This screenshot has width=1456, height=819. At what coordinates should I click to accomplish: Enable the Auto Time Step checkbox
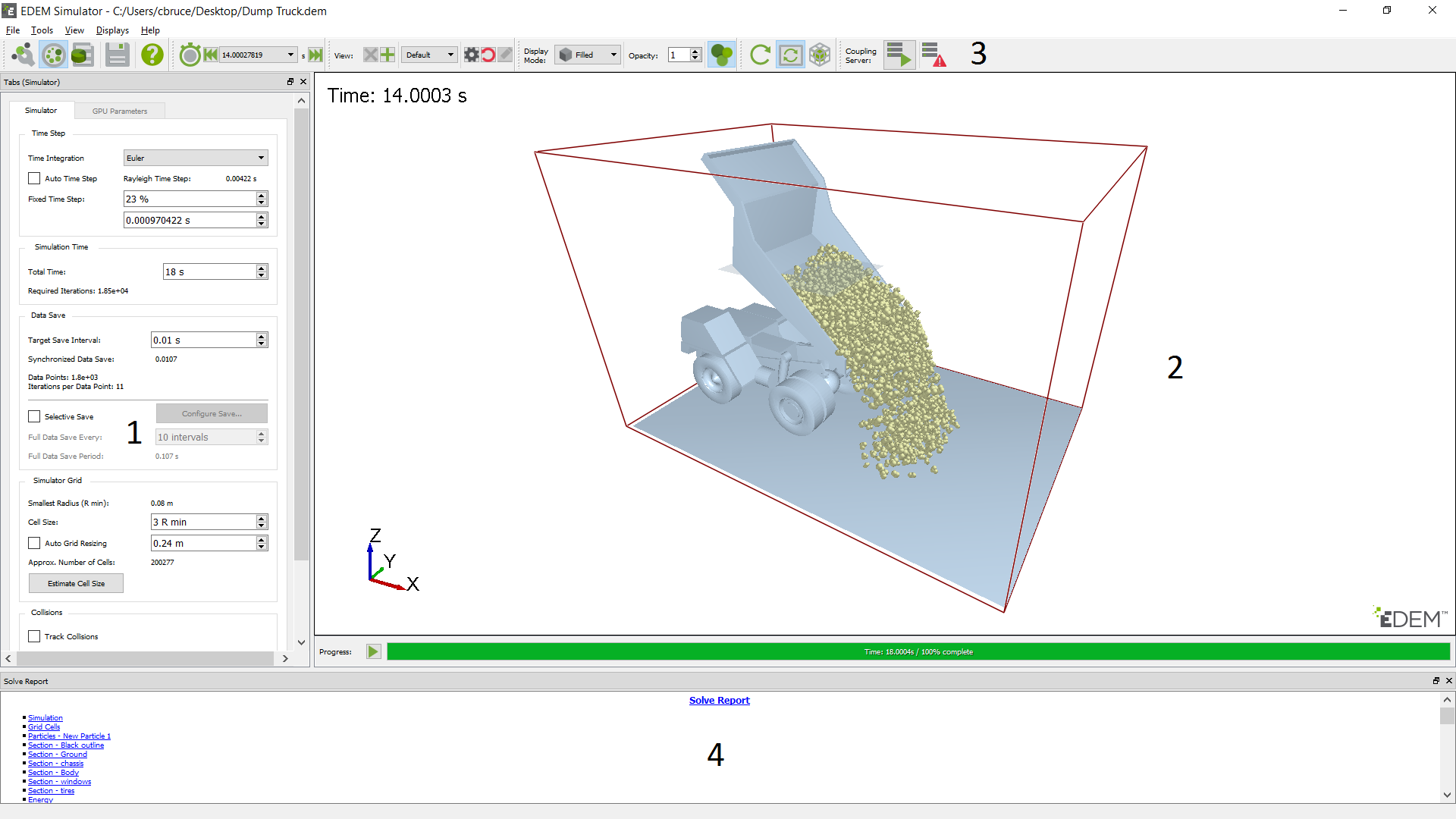pos(34,179)
